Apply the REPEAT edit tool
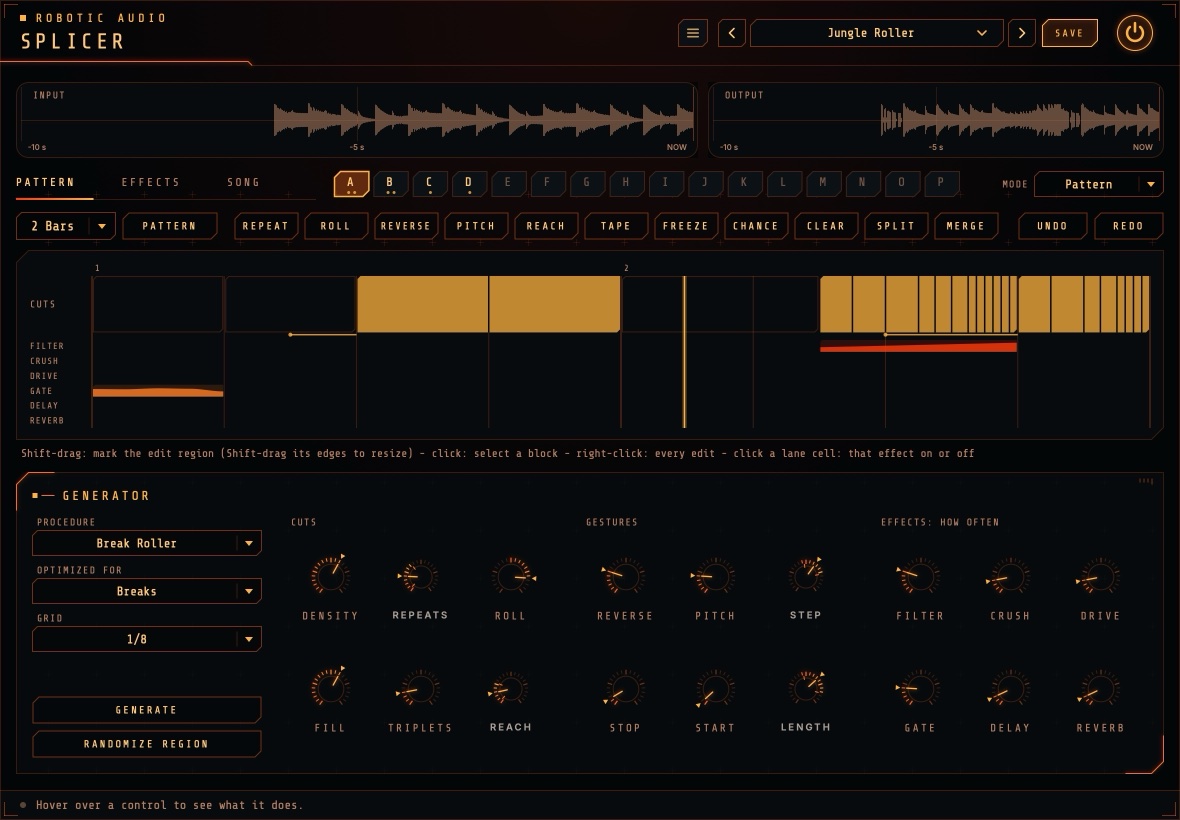The height and width of the screenshot is (820, 1180). (x=266, y=226)
